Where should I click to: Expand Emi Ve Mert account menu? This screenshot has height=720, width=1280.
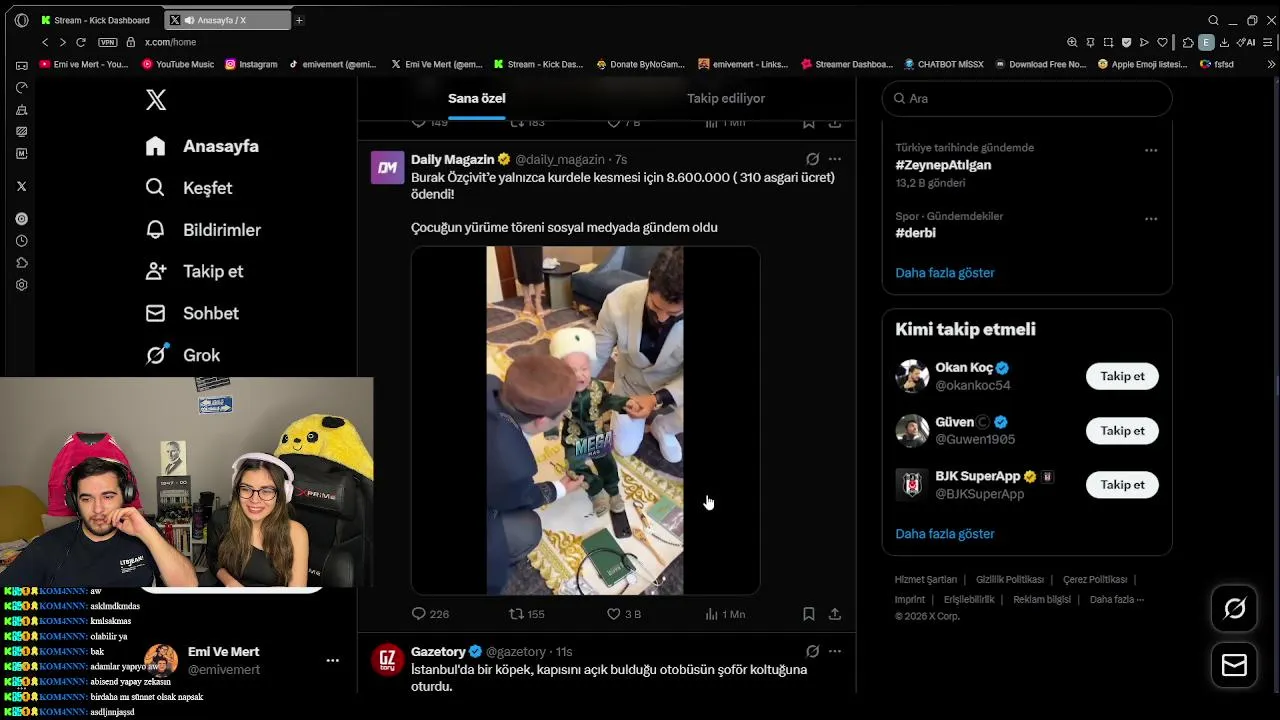pyautogui.click(x=332, y=660)
